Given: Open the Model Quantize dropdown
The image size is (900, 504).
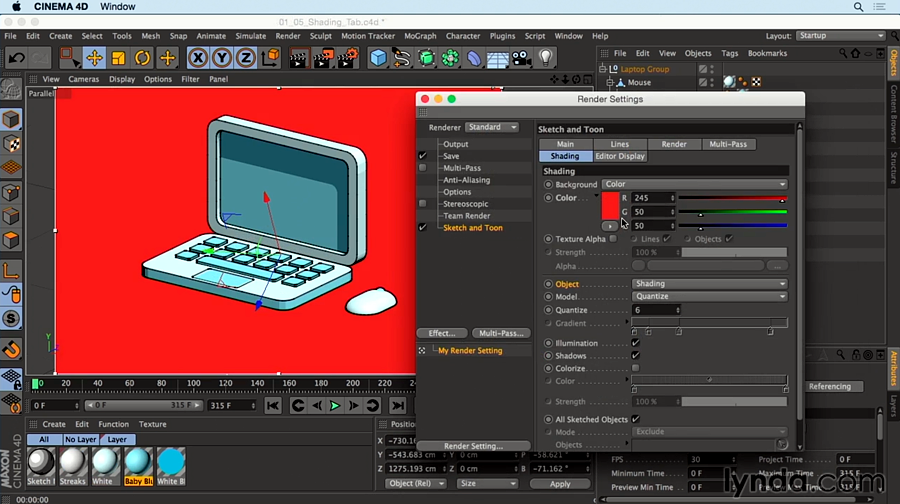Looking at the screenshot, I should (709, 296).
